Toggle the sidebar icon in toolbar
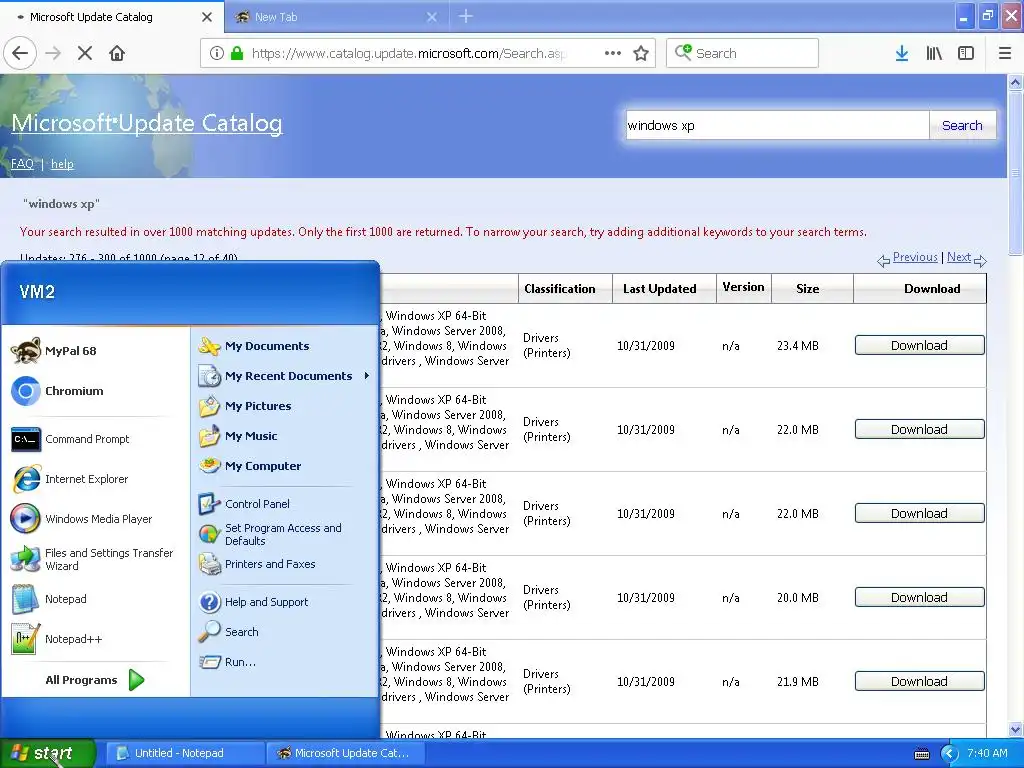Image resolution: width=1024 pixels, height=768 pixels. coord(966,53)
